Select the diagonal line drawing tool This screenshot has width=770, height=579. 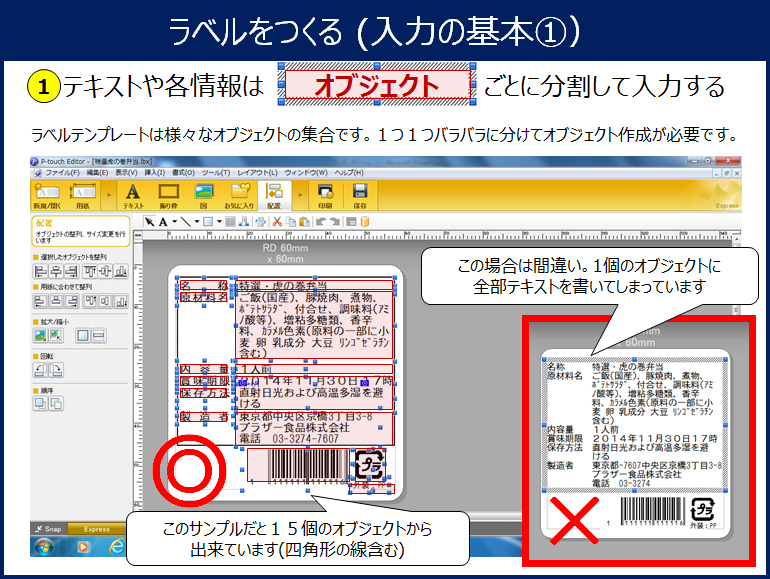[x=185, y=222]
